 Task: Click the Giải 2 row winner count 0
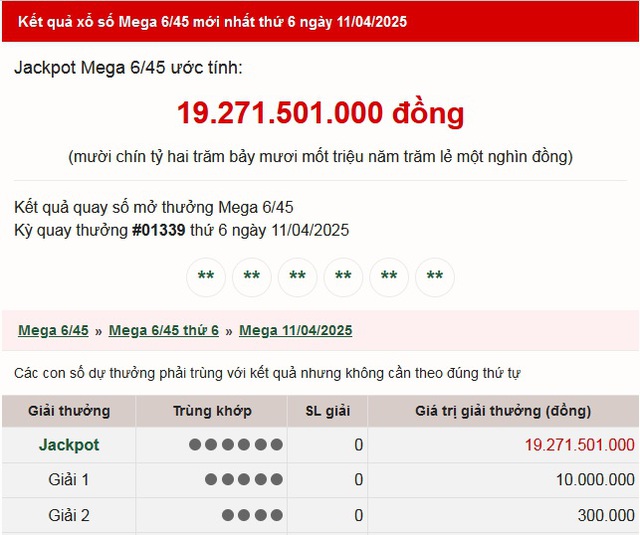click(358, 515)
